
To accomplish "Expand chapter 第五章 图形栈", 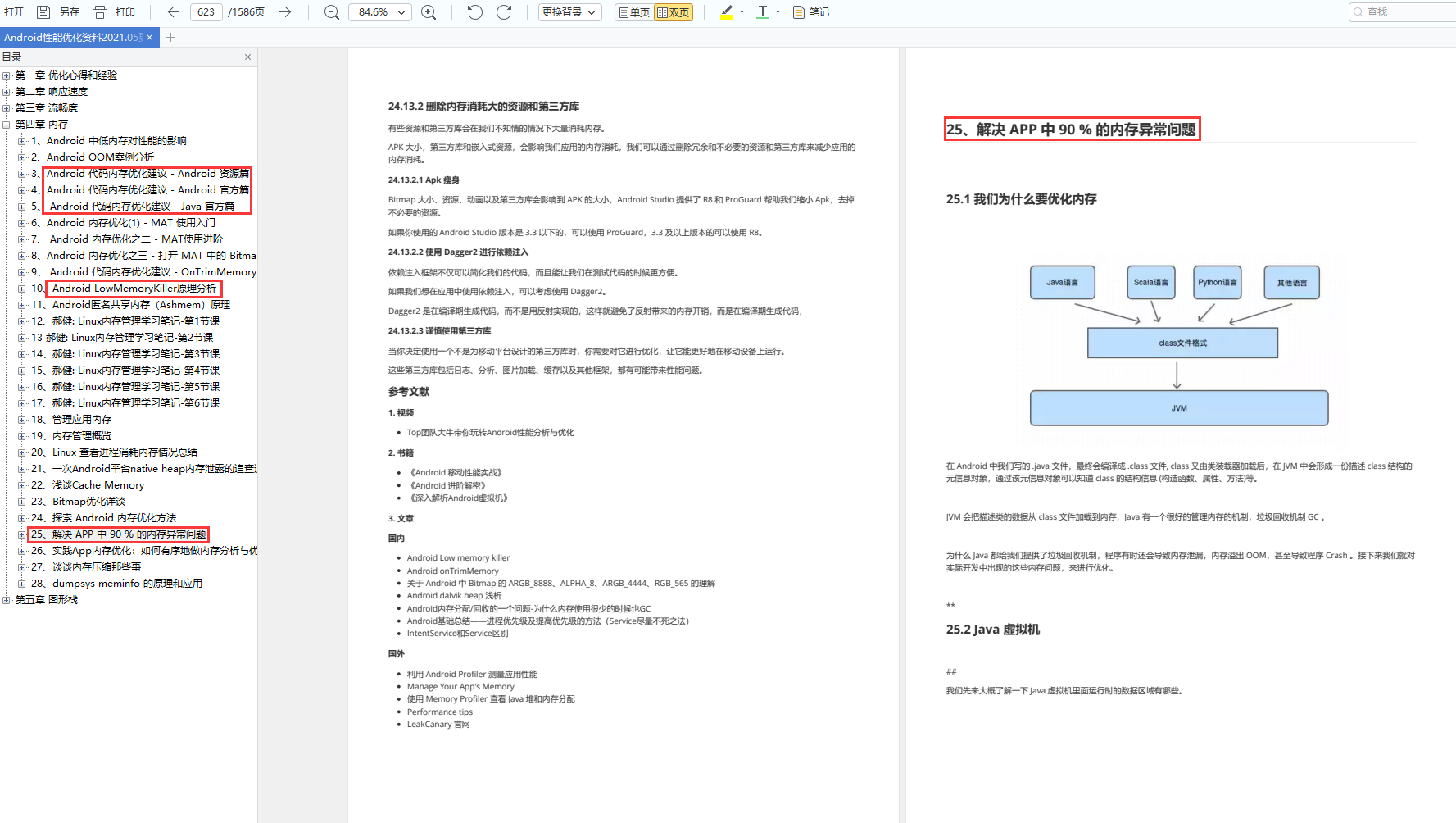I will (x=7, y=600).
